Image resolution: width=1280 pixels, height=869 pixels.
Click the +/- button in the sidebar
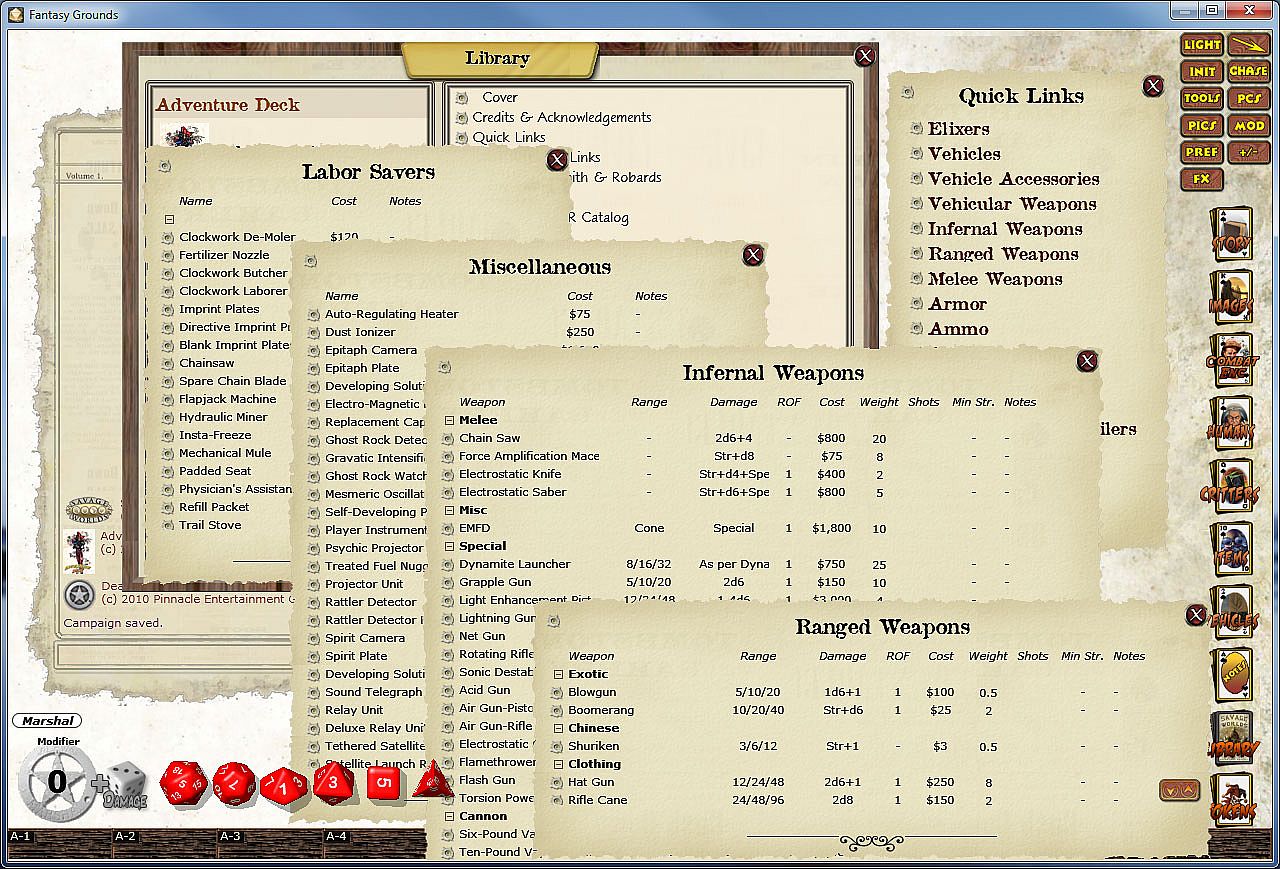(1249, 153)
